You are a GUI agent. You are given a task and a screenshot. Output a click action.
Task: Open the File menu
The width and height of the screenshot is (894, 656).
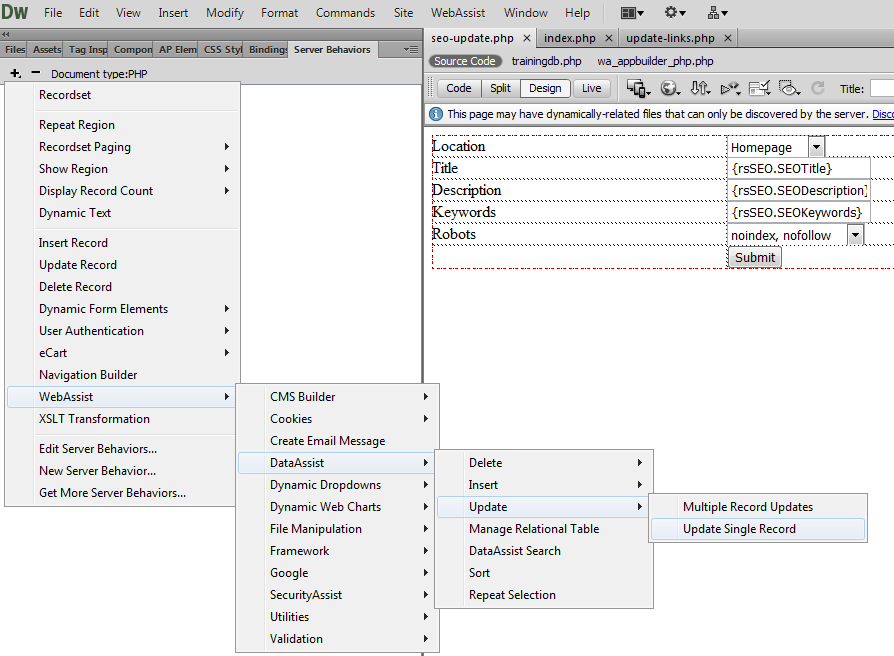[53, 13]
